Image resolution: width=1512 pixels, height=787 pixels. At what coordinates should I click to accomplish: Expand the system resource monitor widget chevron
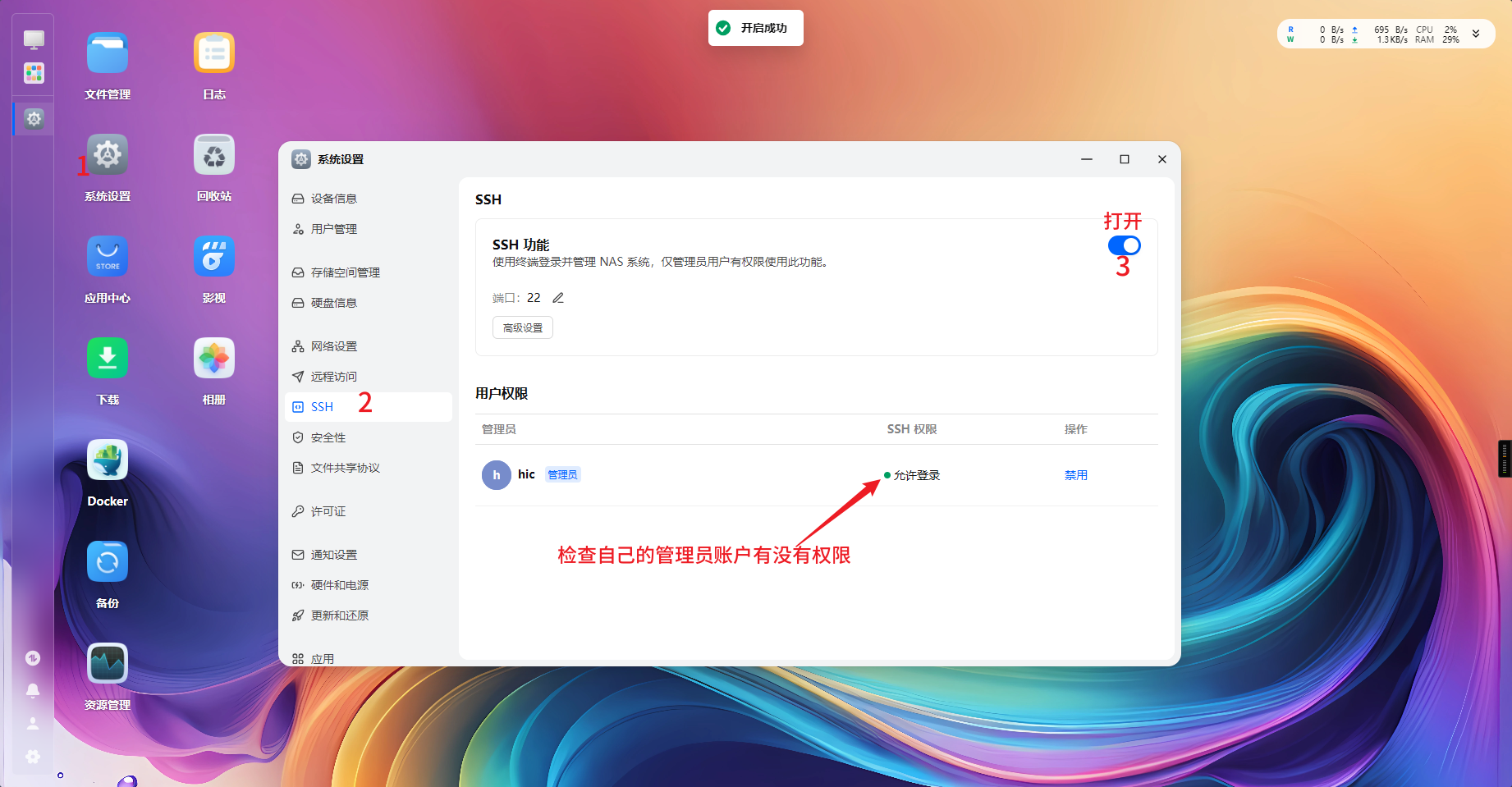pyautogui.click(x=1476, y=34)
